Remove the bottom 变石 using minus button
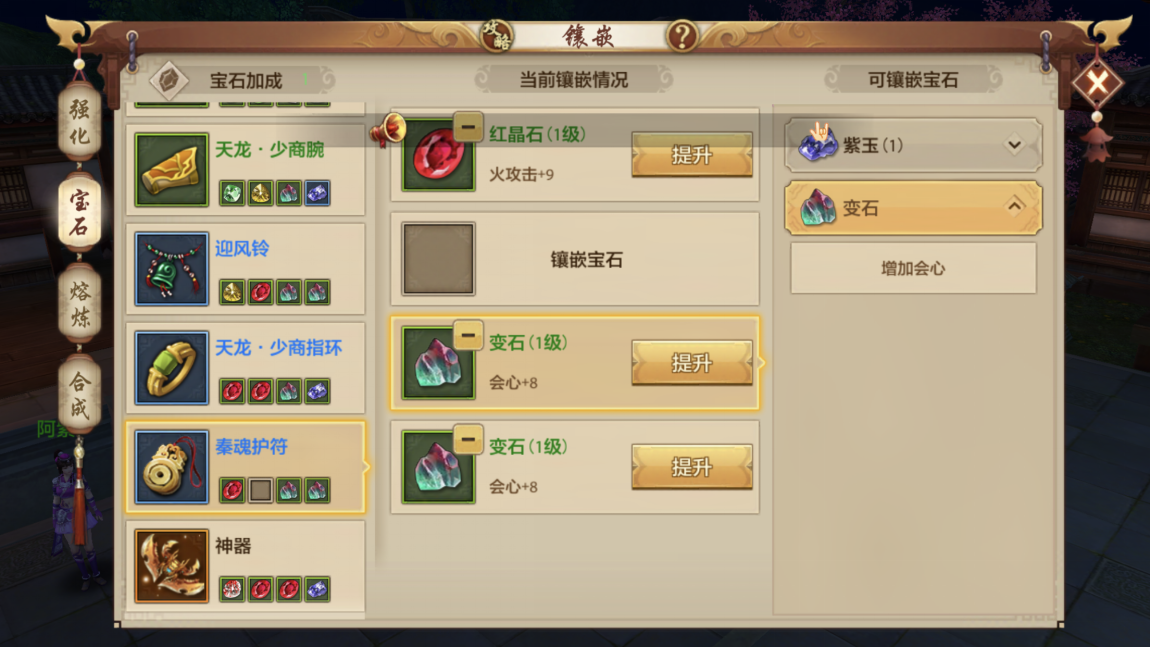 468,439
